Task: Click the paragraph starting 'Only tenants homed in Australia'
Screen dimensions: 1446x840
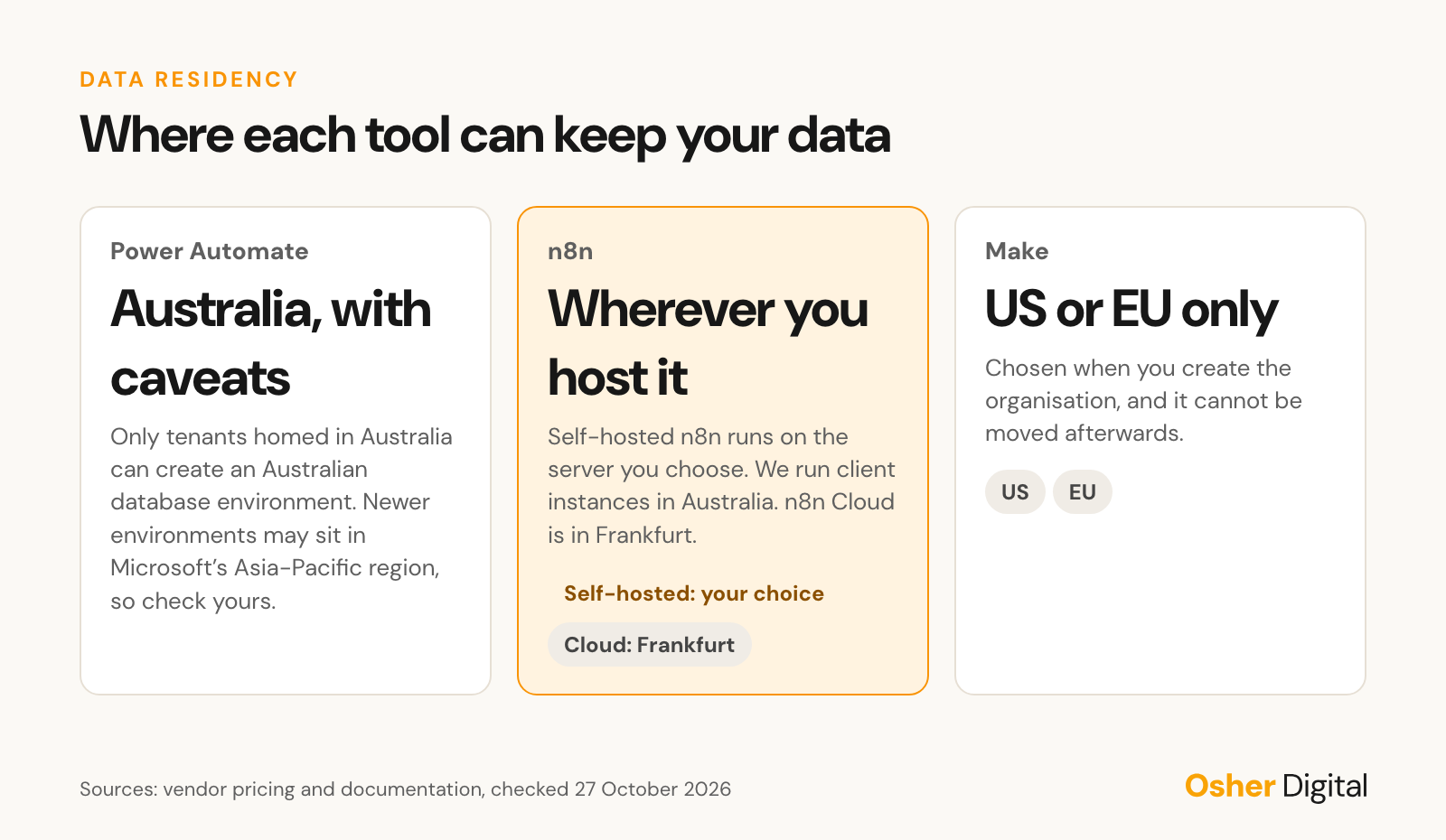Action: [x=282, y=518]
